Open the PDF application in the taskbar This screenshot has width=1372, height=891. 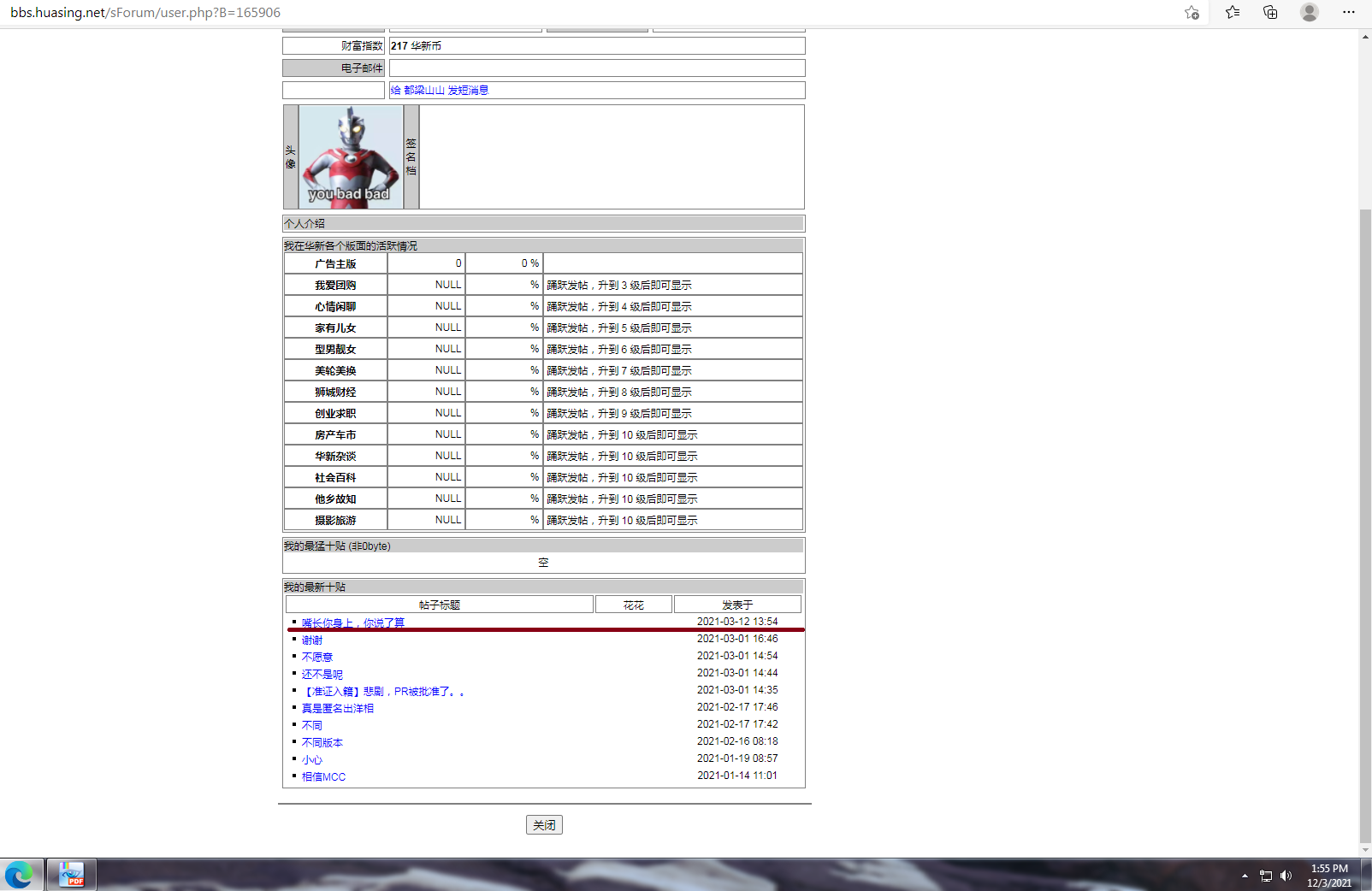(x=71, y=875)
